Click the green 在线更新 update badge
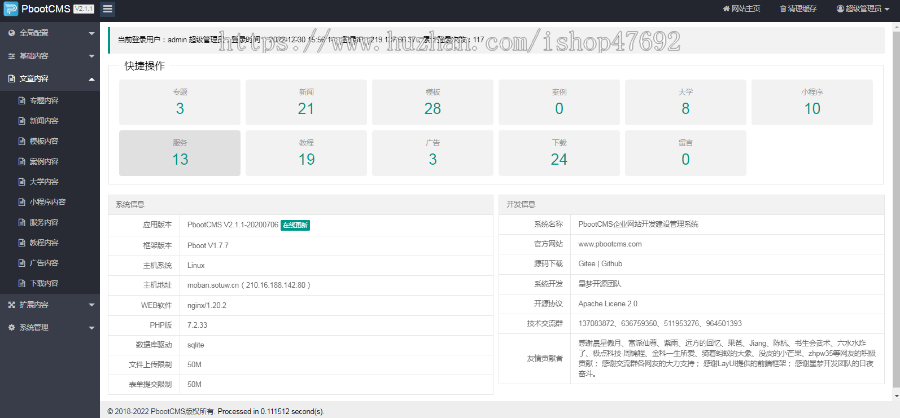The height and width of the screenshot is (418, 900). 296,225
